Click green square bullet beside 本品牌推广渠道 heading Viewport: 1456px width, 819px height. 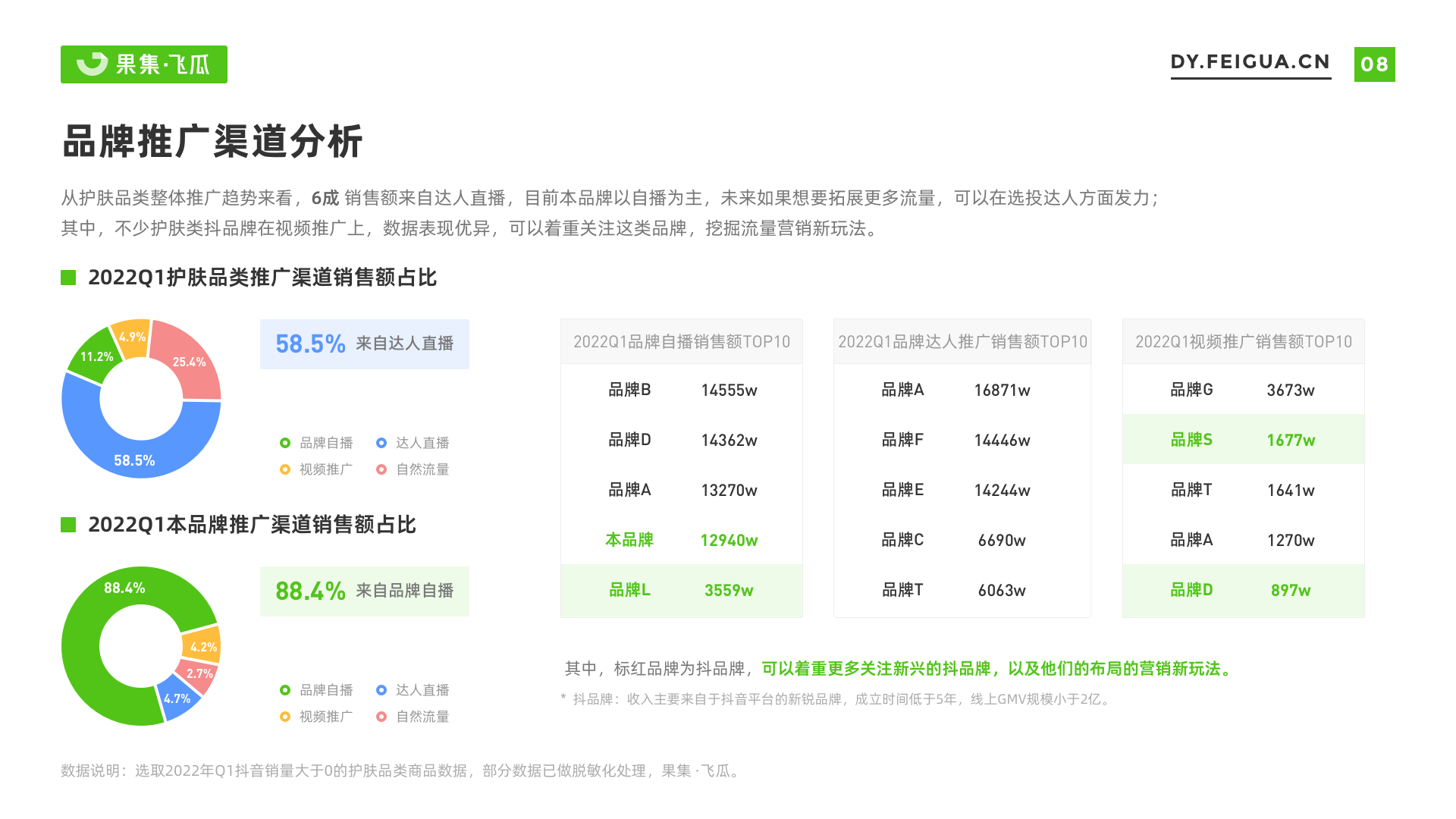[68, 525]
